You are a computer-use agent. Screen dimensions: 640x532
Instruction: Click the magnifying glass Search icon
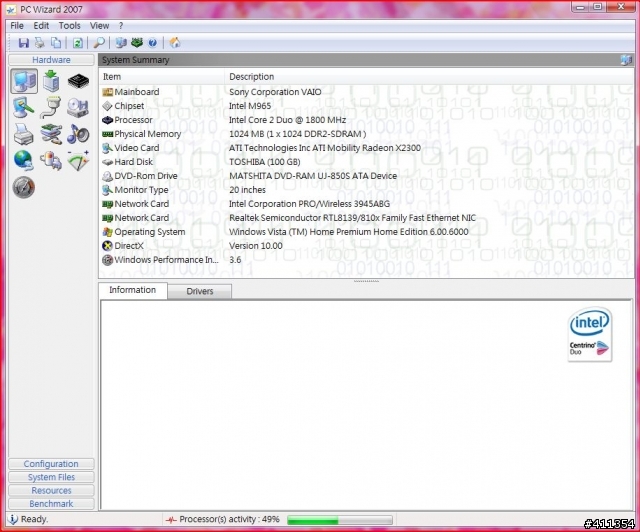point(99,43)
